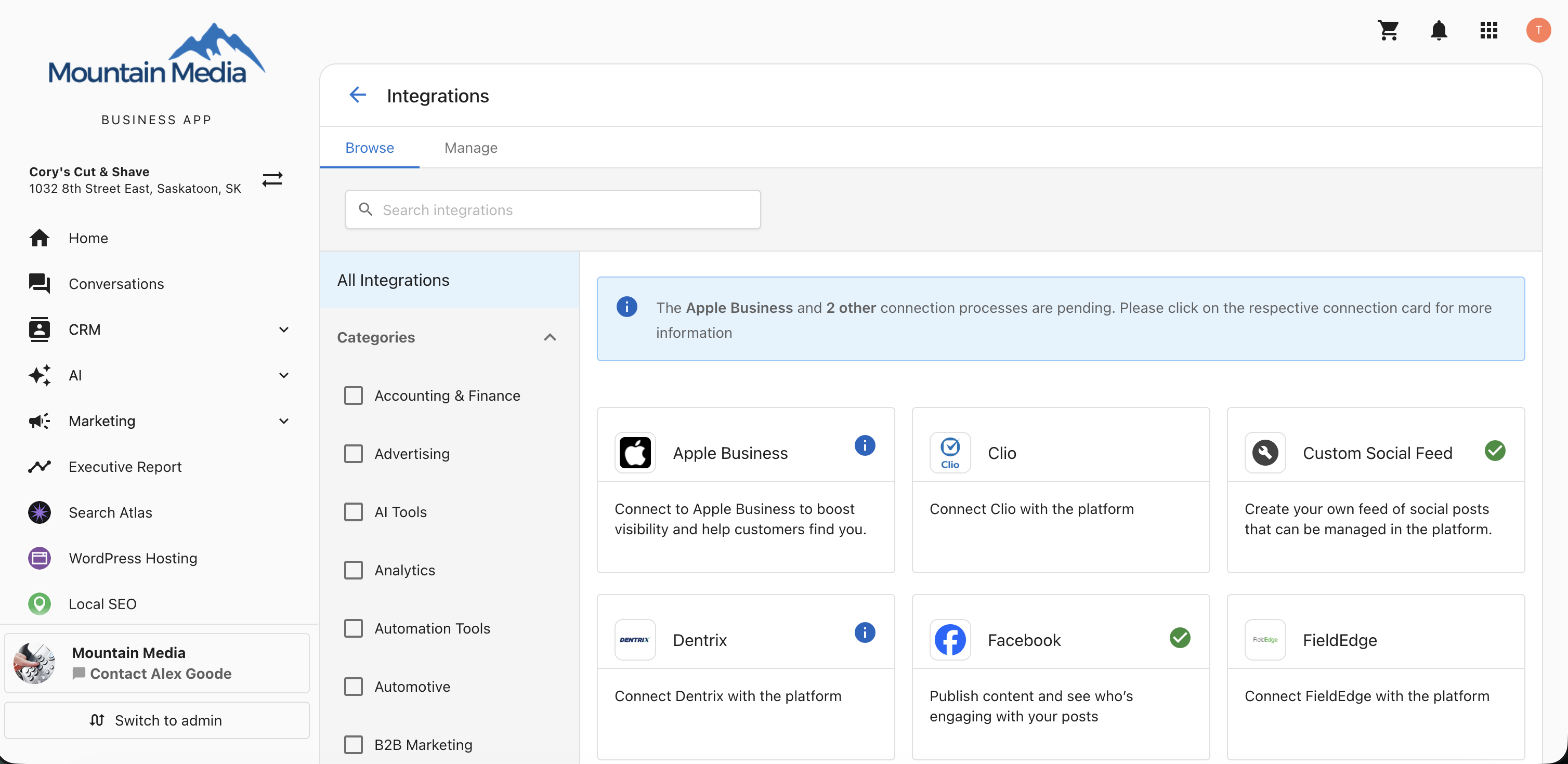The width and height of the screenshot is (1568, 764).
Task: Check the Analytics category
Action: coord(353,570)
